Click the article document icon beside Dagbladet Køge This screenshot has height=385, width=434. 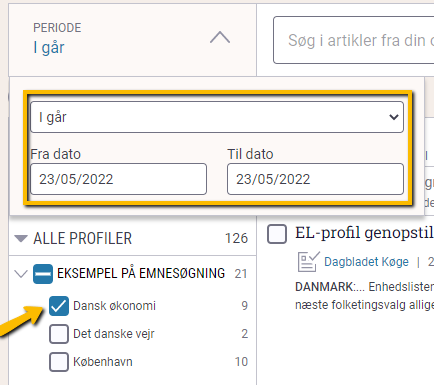coord(308,262)
